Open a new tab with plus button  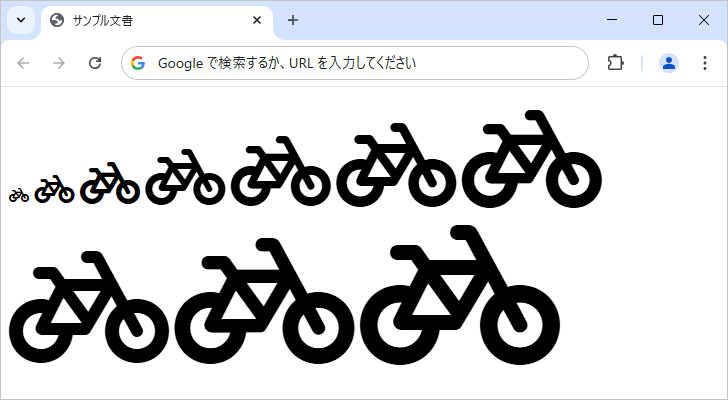(293, 20)
